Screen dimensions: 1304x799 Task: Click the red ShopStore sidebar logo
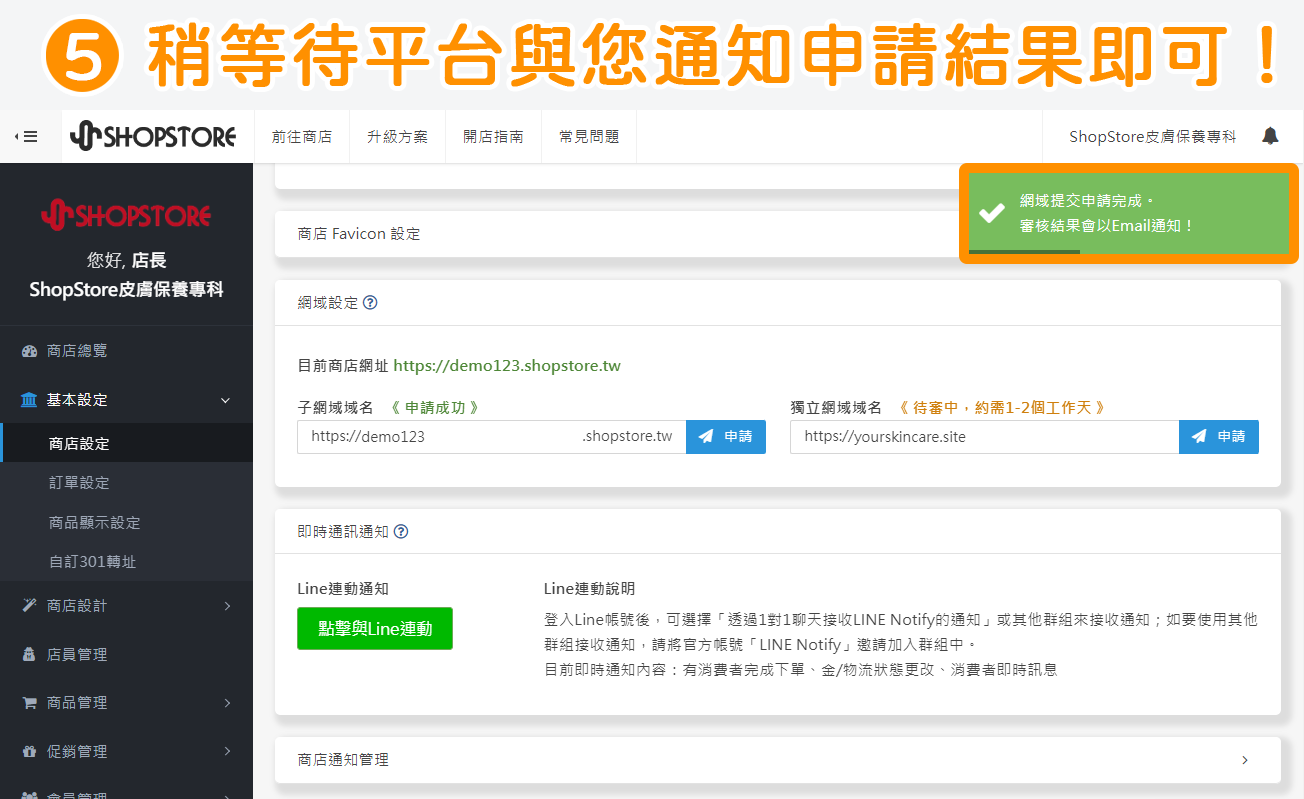point(126,214)
